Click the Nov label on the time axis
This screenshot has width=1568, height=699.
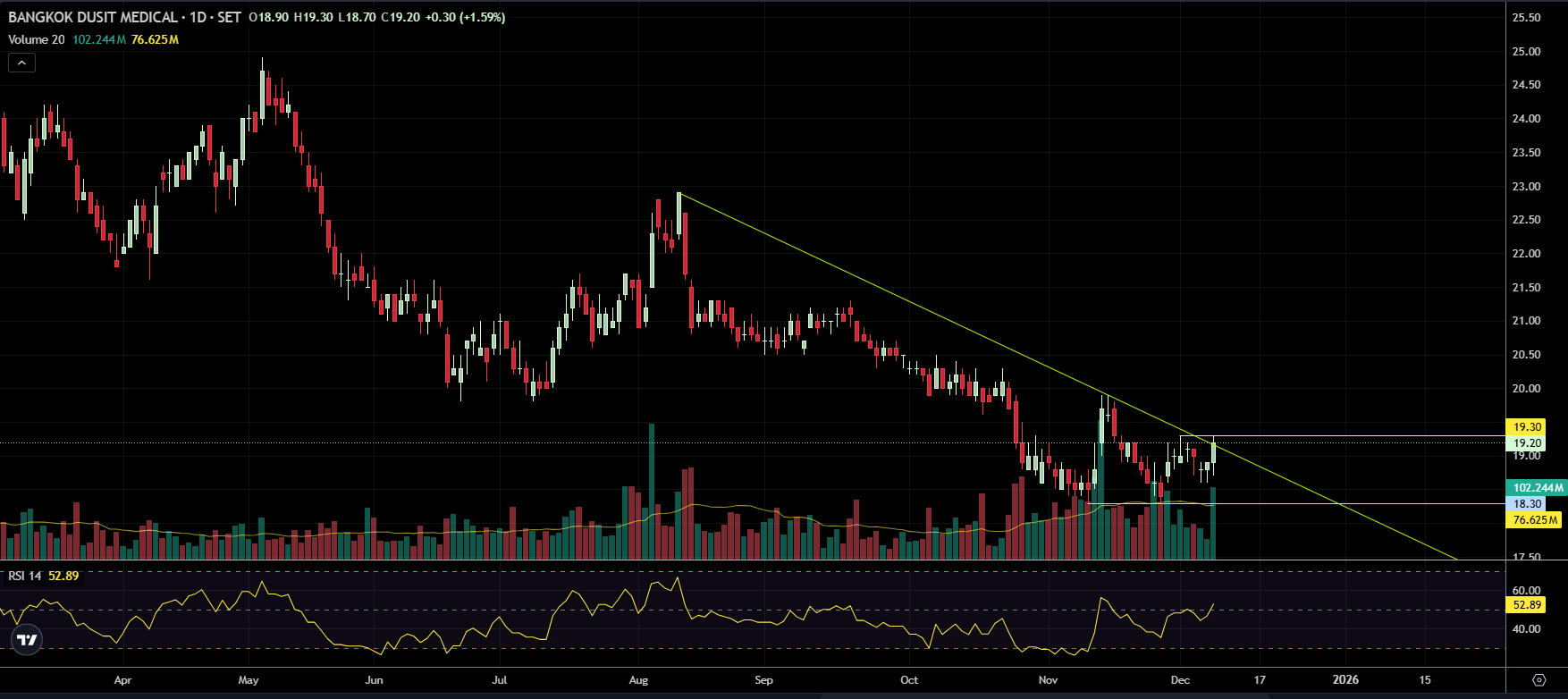(x=1049, y=680)
